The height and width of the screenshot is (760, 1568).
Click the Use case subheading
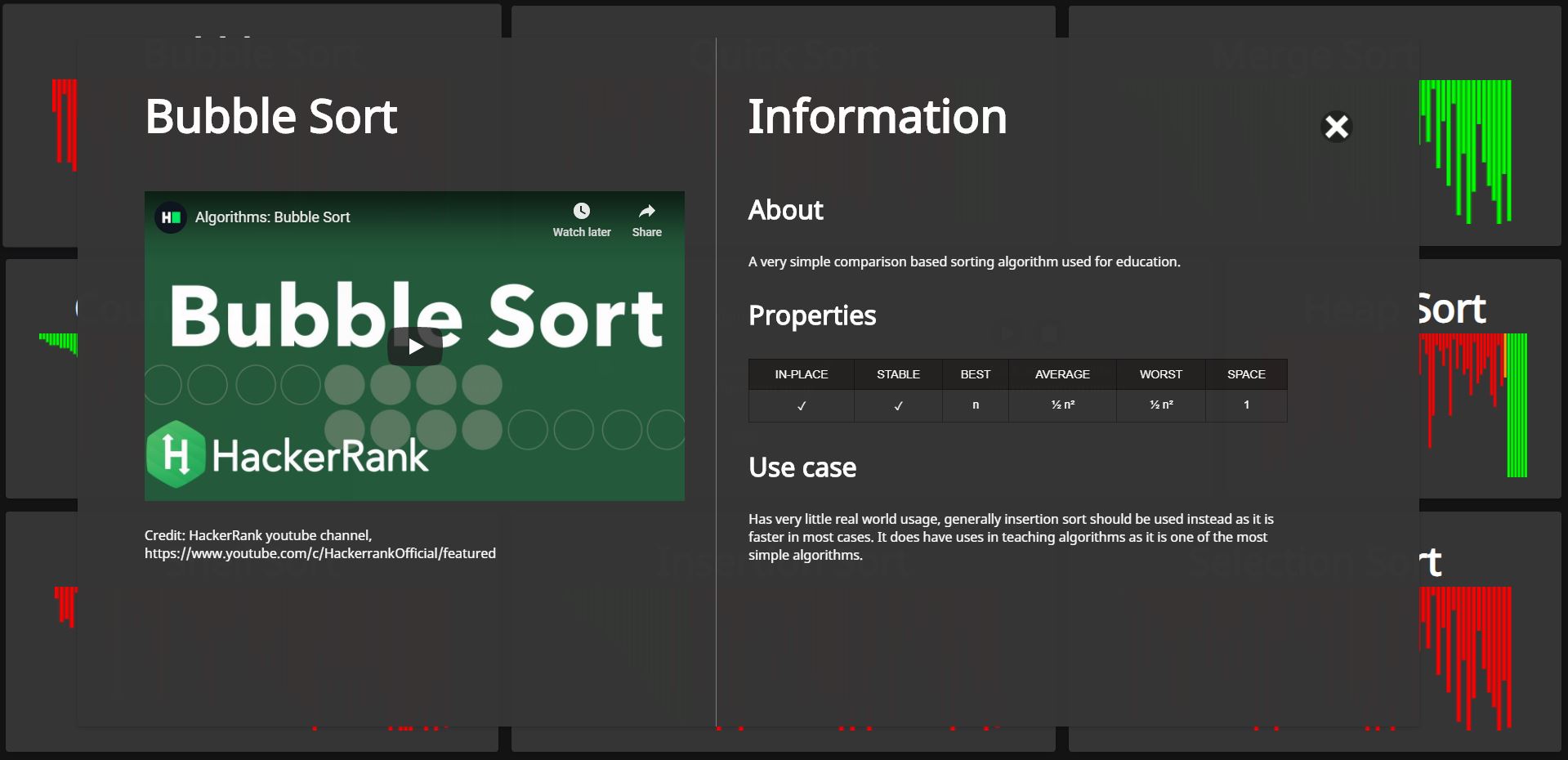[x=802, y=467]
